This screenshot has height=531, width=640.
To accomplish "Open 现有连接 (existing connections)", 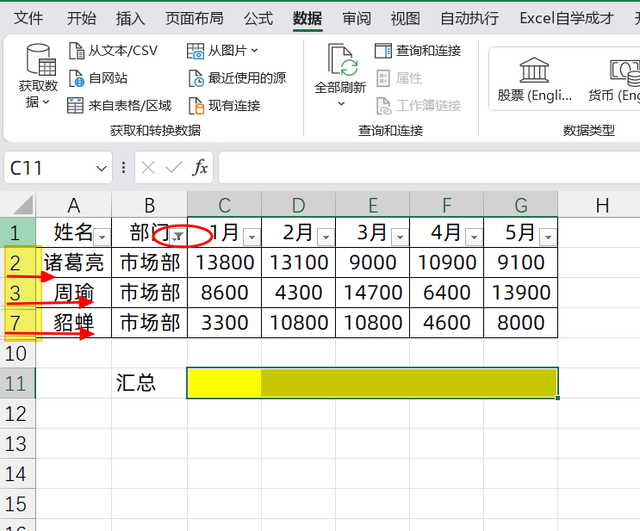I will 224,106.
